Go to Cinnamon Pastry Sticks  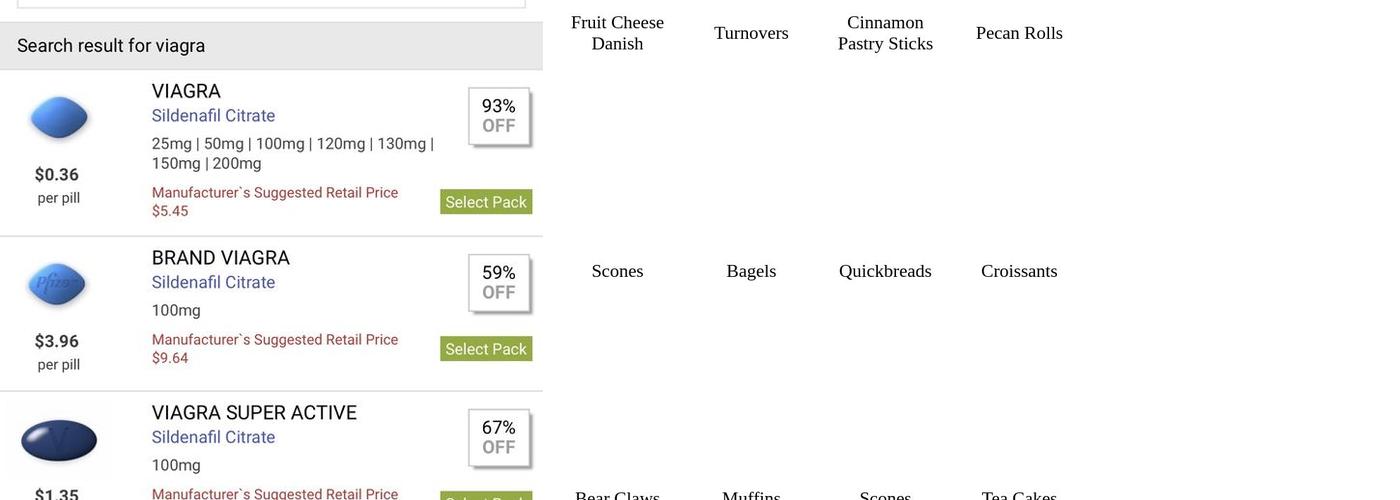click(x=885, y=33)
